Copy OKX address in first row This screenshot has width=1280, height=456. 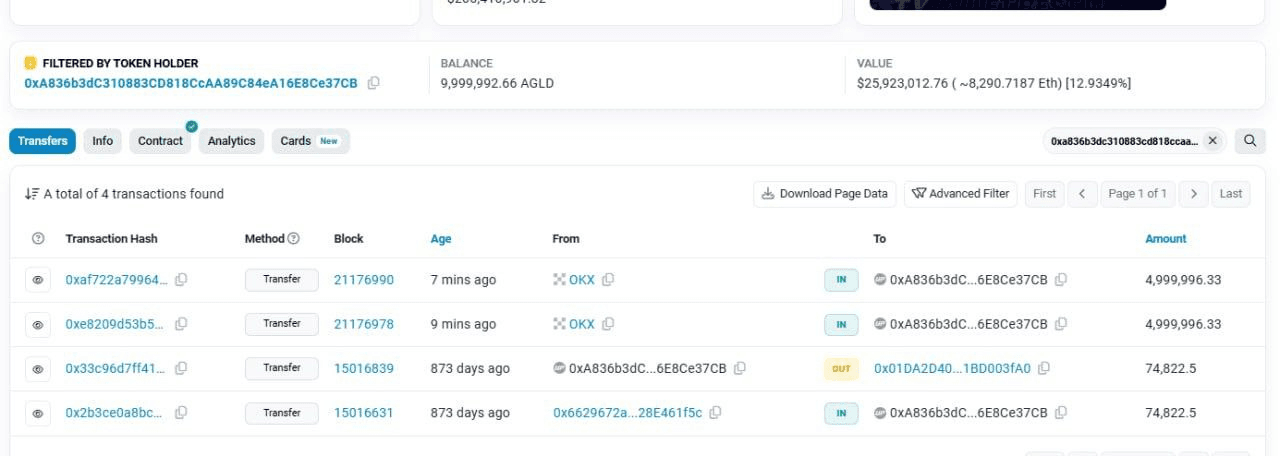(607, 280)
